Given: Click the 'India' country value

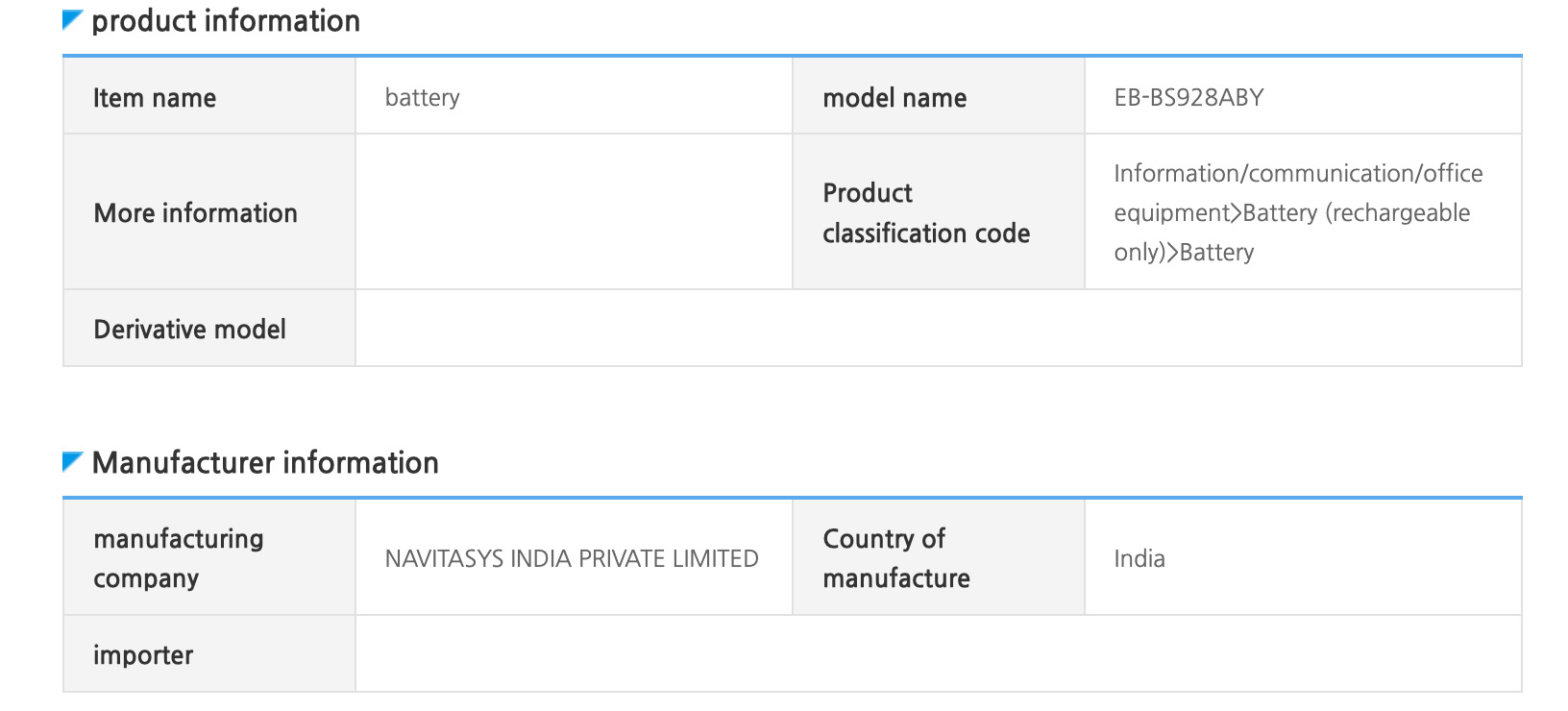Looking at the screenshot, I should [x=1139, y=559].
